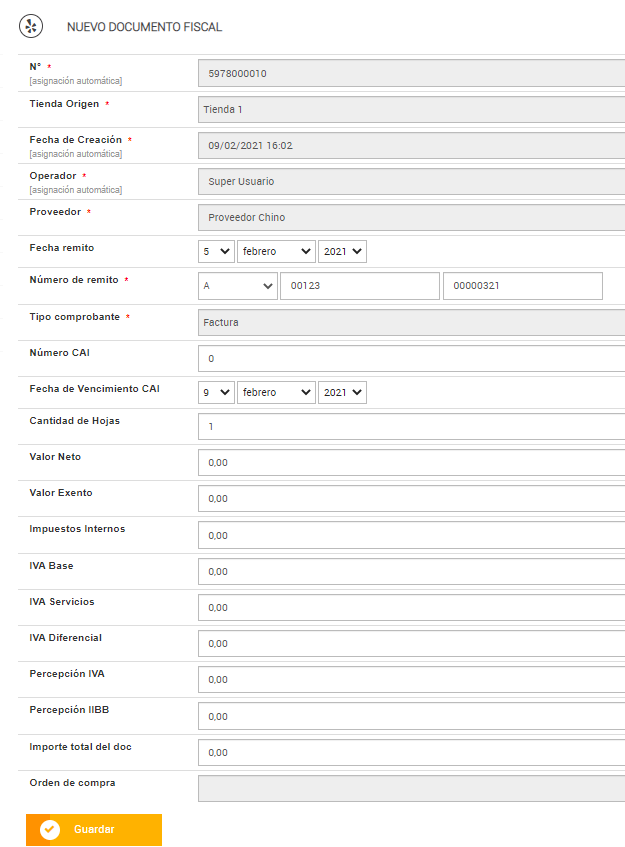The width and height of the screenshot is (625, 847).
Task: Focus the Importe total del doc field
Action: [411, 752]
